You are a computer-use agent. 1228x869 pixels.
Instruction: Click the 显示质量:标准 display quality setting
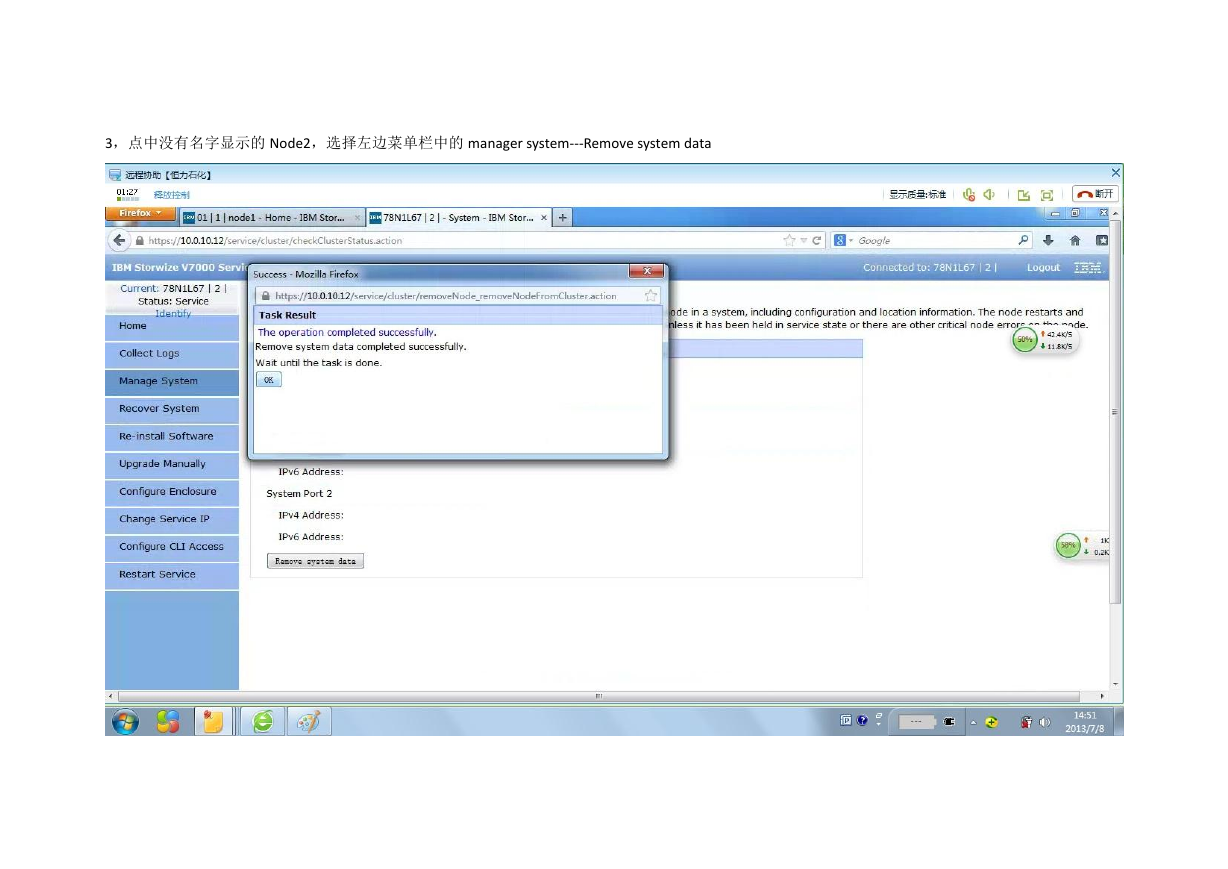click(x=918, y=194)
